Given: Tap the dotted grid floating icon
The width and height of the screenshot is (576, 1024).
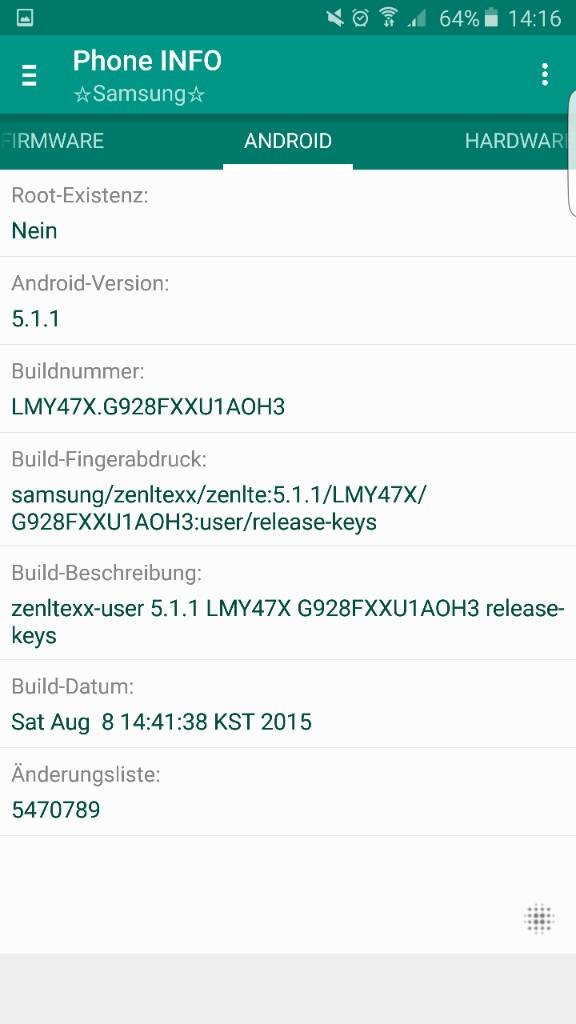Looking at the screenshot, I should coord(539,920).
